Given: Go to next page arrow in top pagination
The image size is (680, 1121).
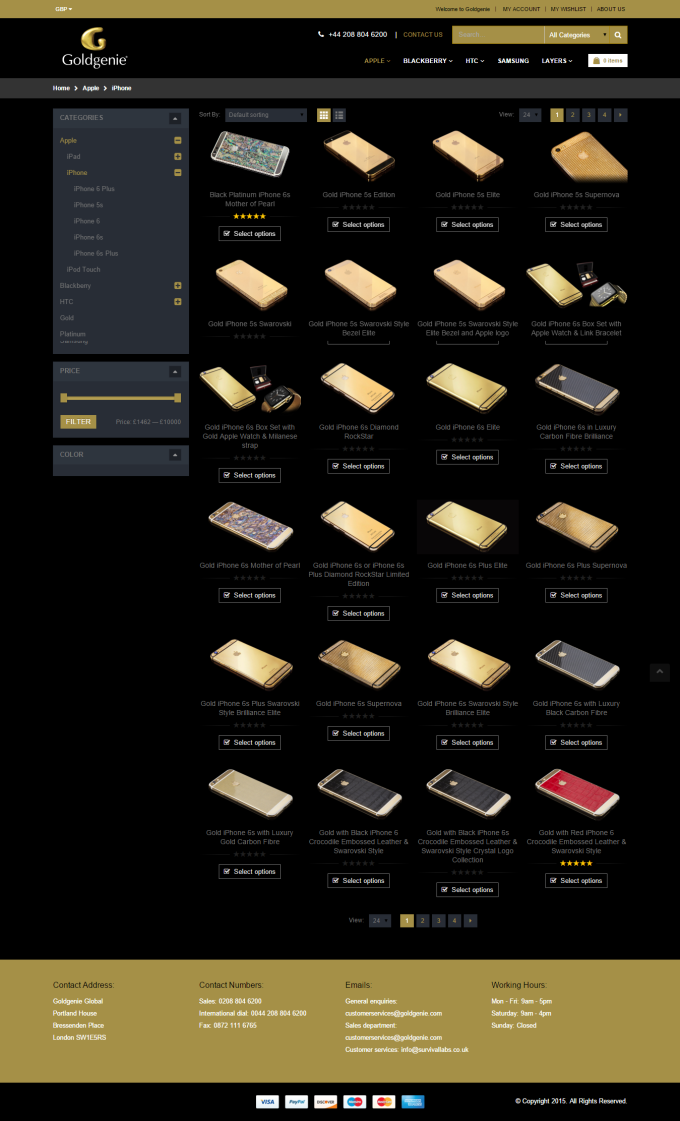Looking at the screenshot, I should (620, 115).
